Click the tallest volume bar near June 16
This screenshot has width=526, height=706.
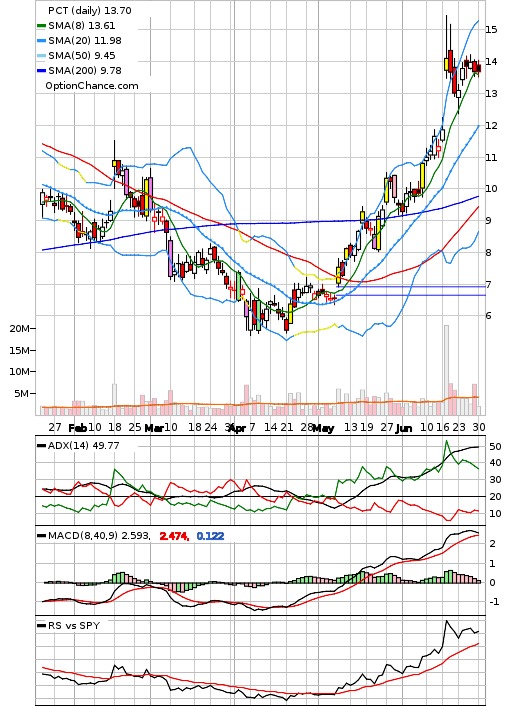[x=446, y=370]
